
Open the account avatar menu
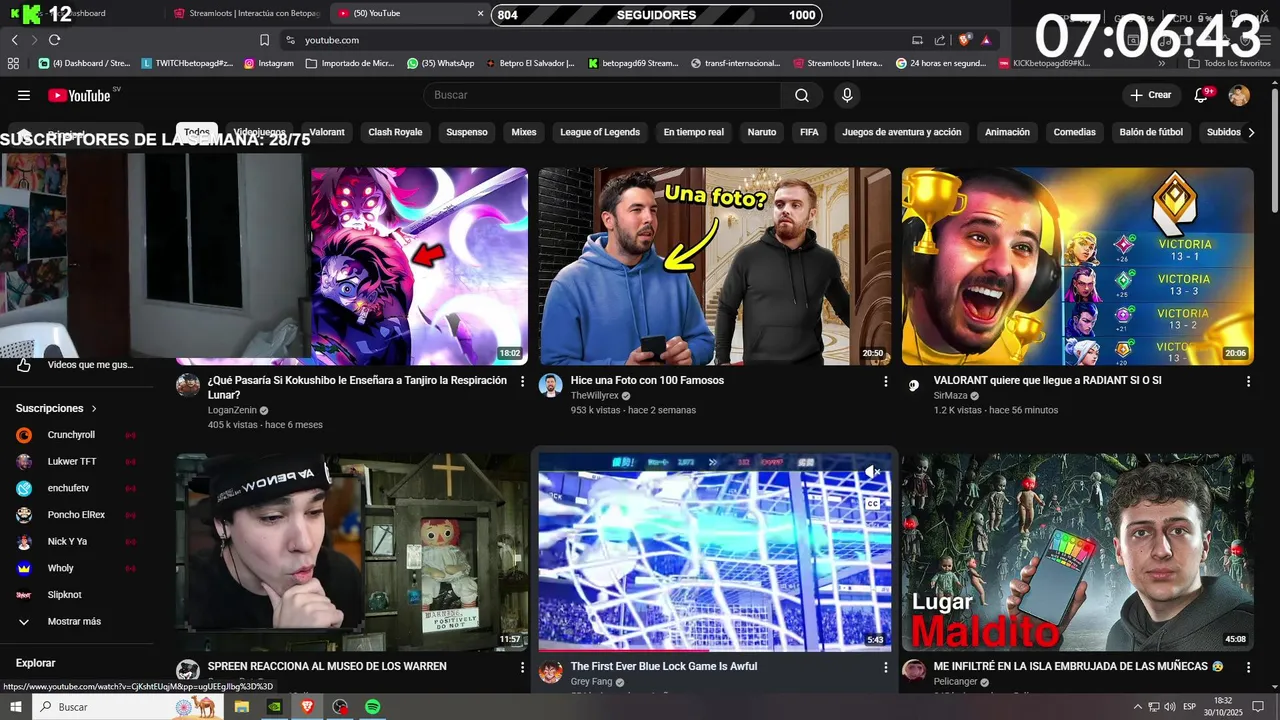click(1239, 95)
